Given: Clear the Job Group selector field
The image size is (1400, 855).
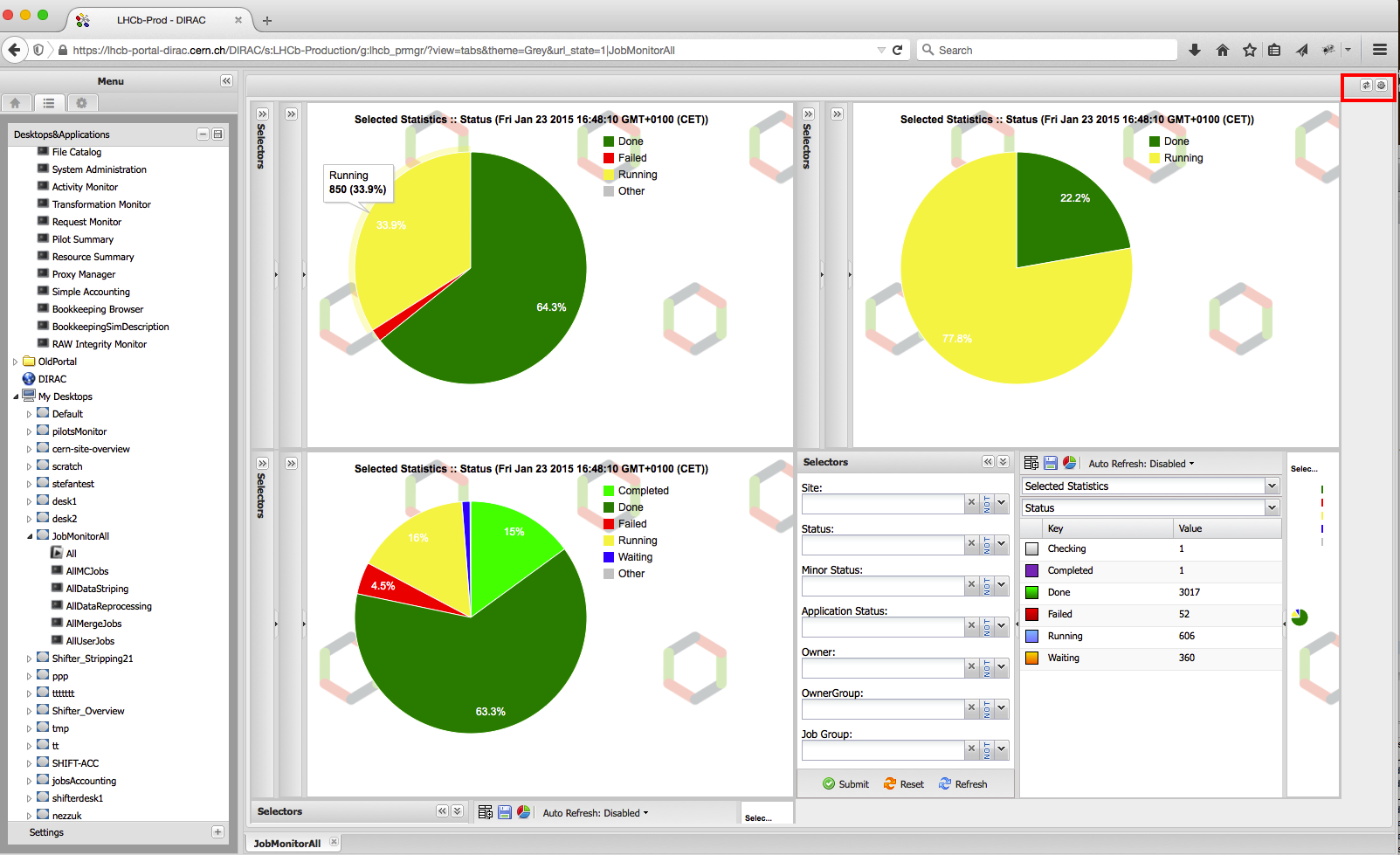Looking at the screenshot, I should 971,749.
